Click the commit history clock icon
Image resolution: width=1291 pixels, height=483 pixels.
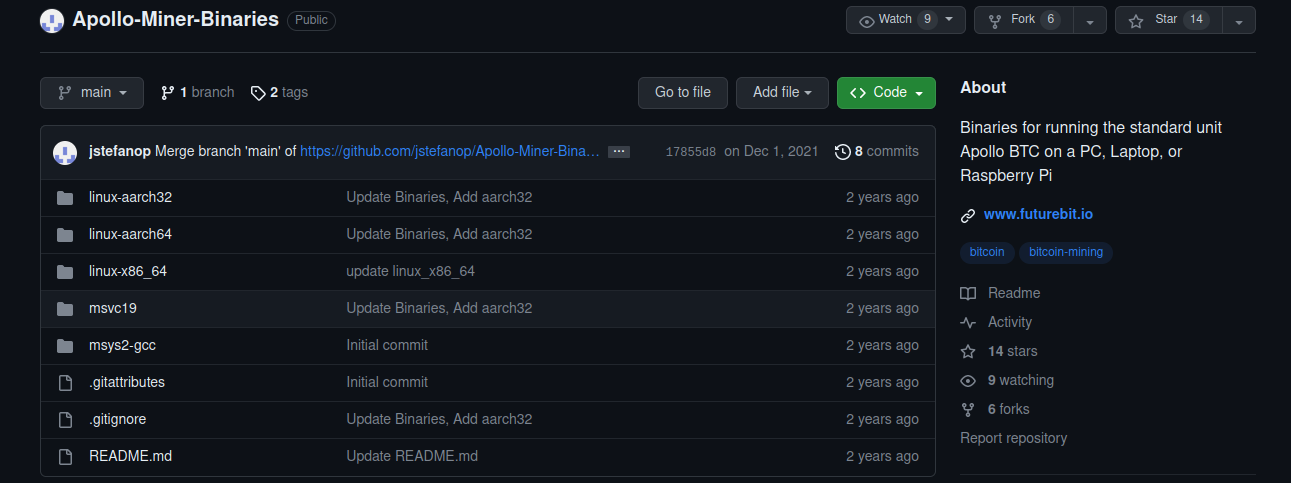pos(843,152)
